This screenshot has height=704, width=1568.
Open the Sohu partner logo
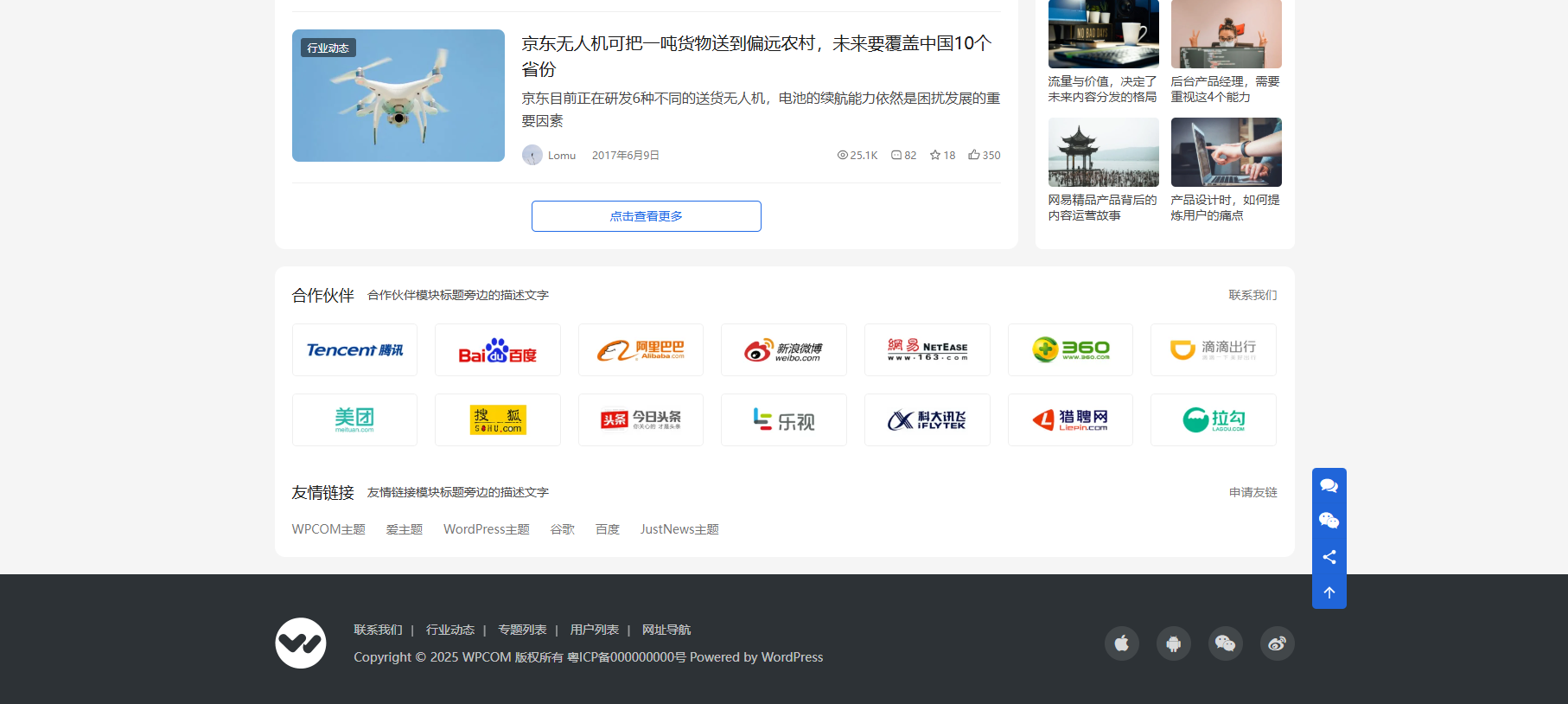pyautogui.click(x=498, y=419)
